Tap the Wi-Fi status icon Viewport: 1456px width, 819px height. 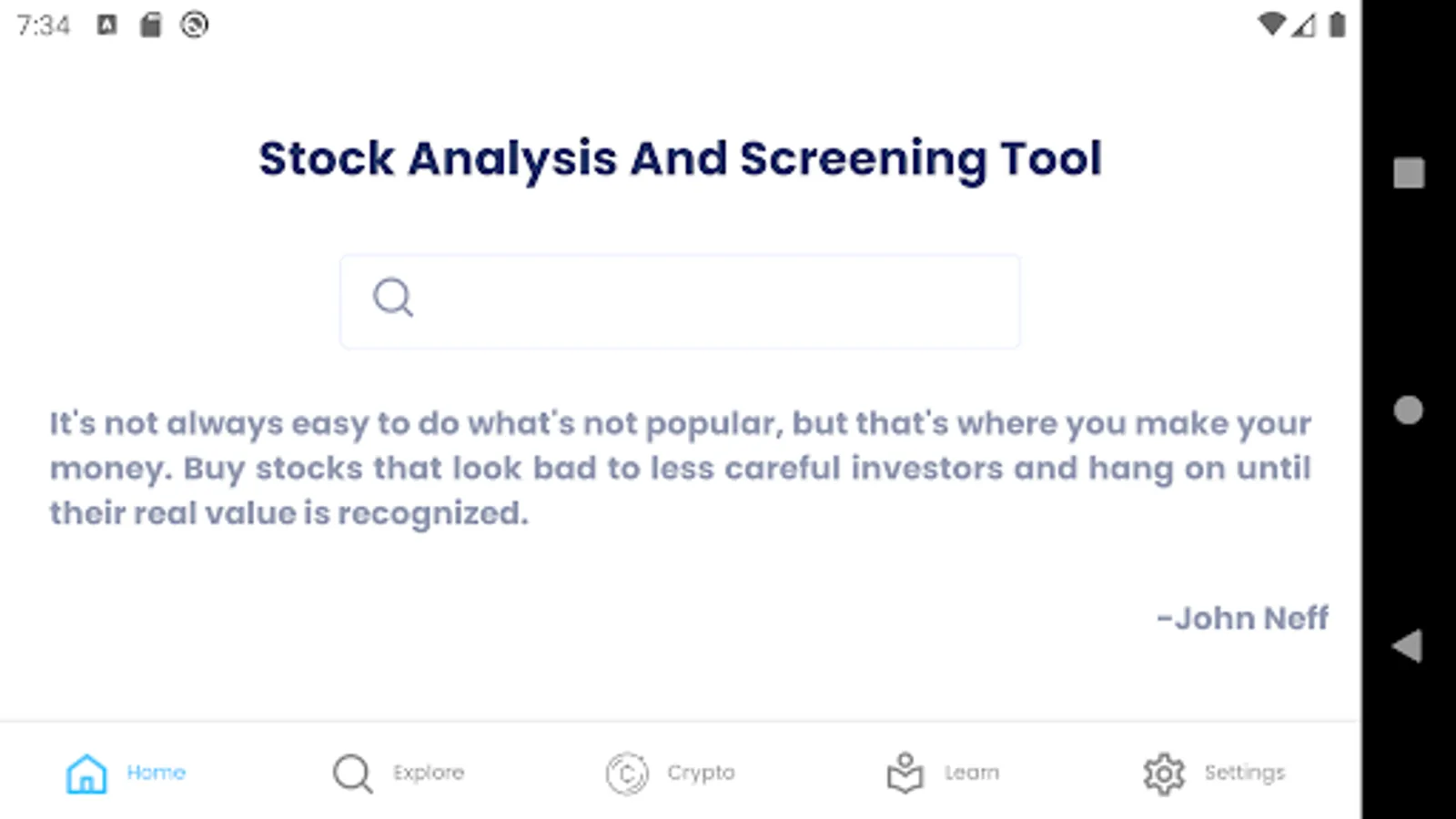pos(1270,25)
